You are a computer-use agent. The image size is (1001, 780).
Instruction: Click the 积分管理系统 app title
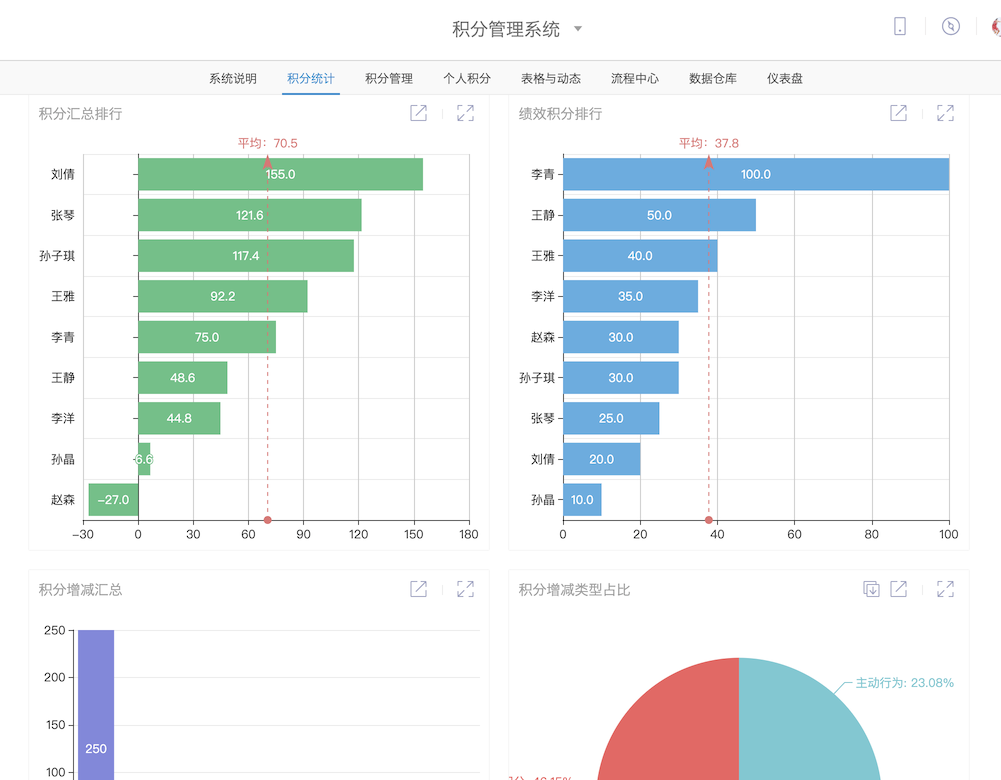(506, 29)
